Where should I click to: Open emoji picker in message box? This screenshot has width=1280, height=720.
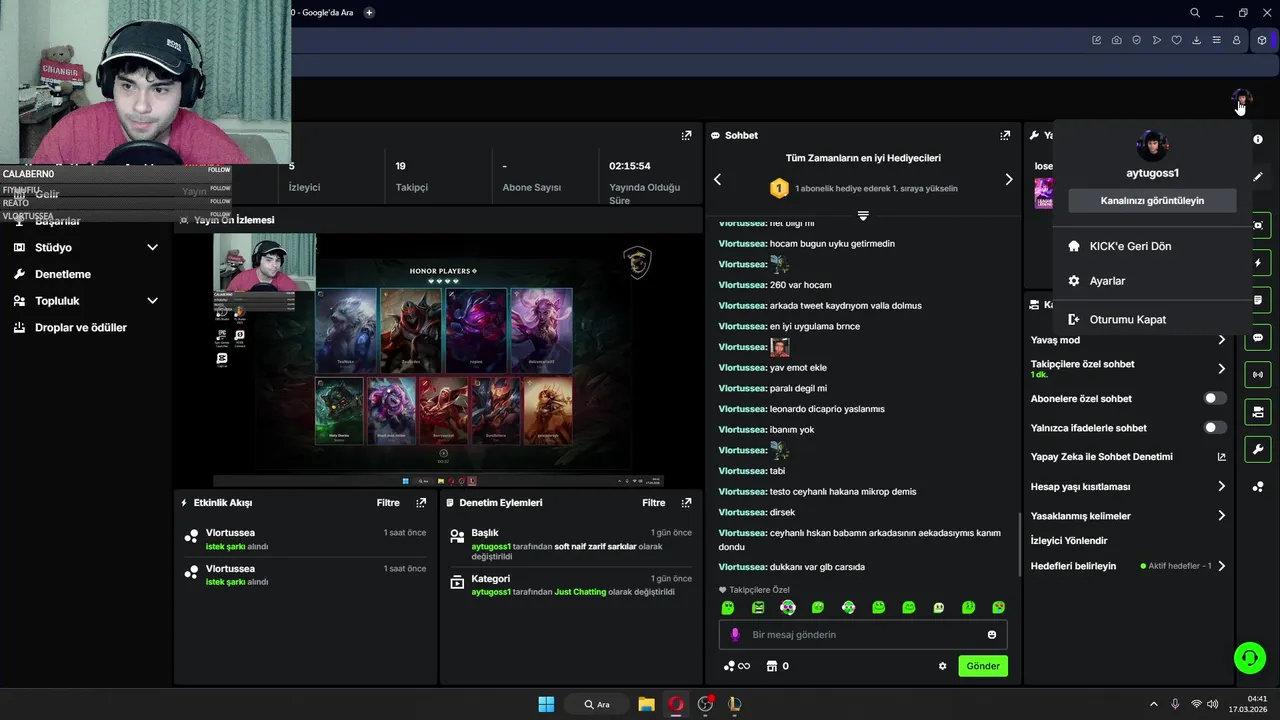pyautogui.click(x=992, y=635)
